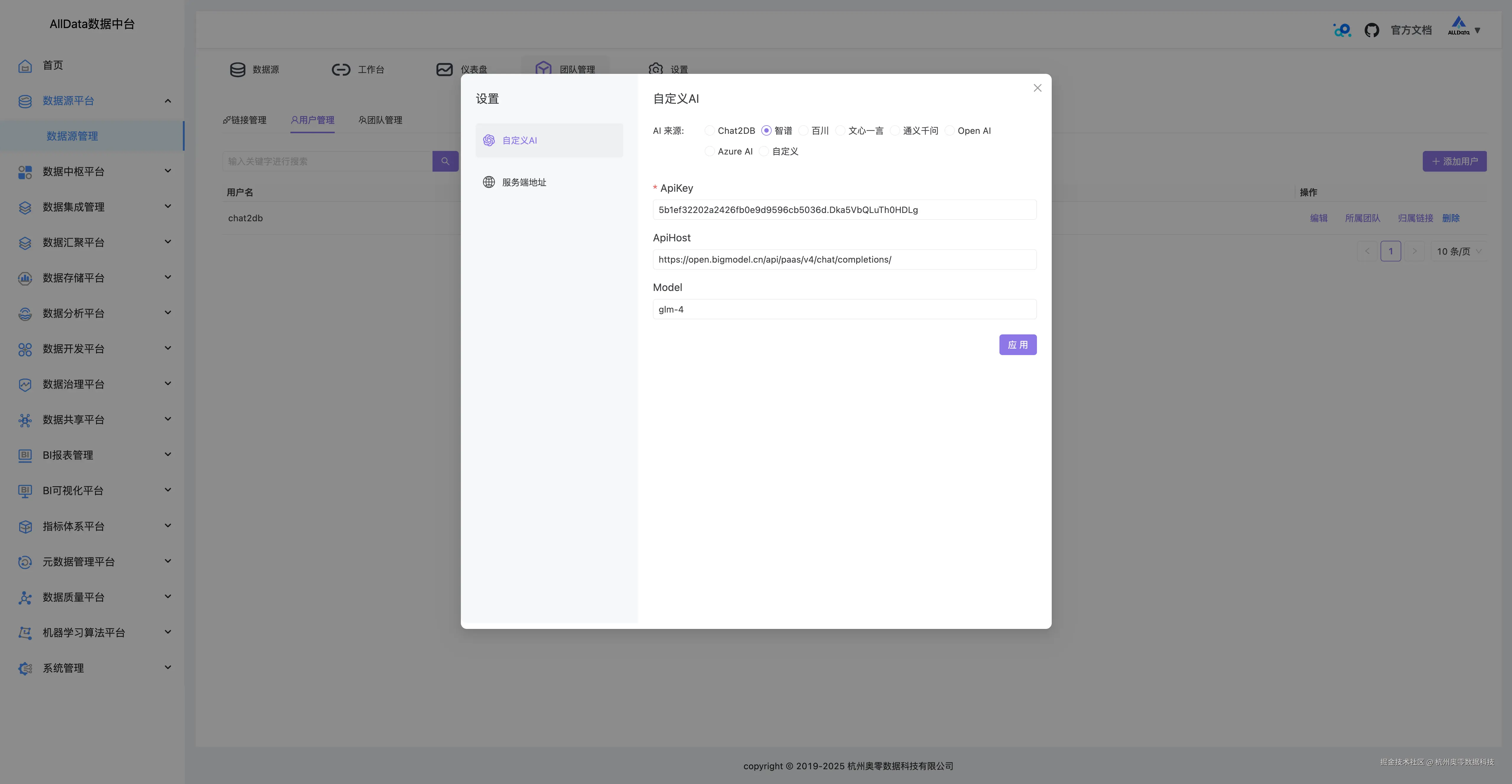The image size is (1512, 784).
Task: Choose Open AI as the AI source
Action: [x=949, y=130]
